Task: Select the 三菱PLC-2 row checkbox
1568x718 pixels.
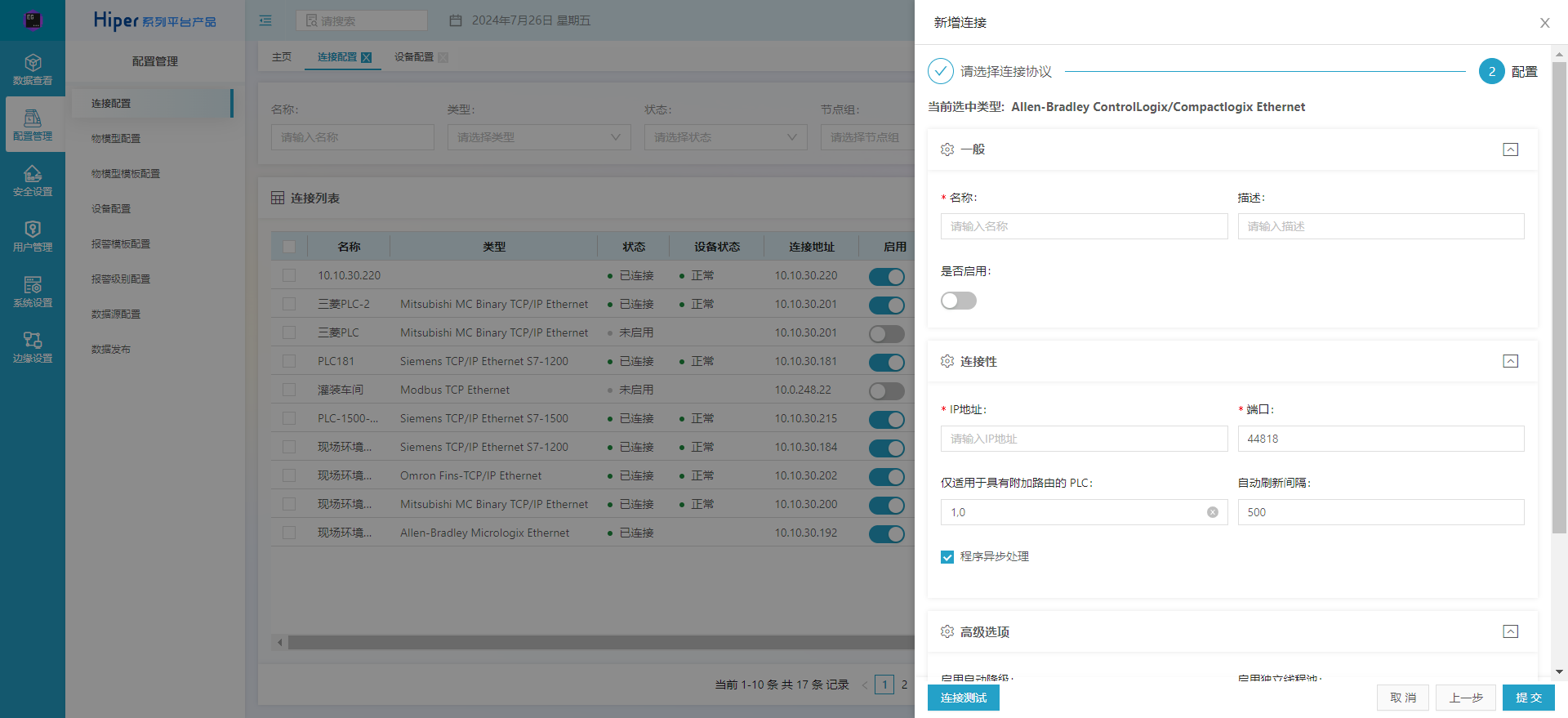Action: click(289, 304)
